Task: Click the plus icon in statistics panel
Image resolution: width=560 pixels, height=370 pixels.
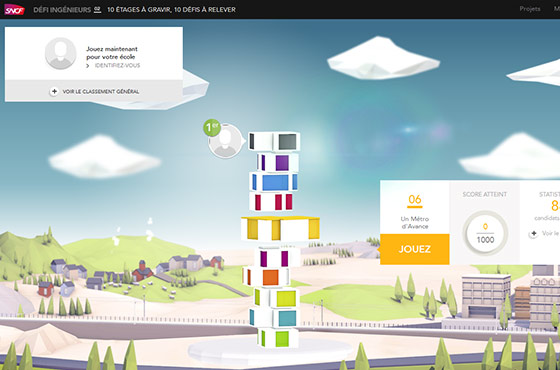Action: pyautogui.click(x=534, y=234)
